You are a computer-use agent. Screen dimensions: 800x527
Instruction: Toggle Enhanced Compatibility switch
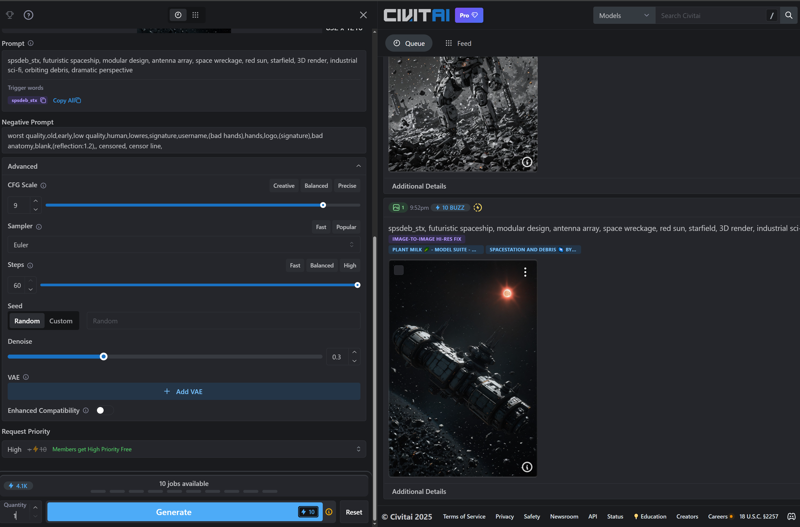tap(101, 410)
